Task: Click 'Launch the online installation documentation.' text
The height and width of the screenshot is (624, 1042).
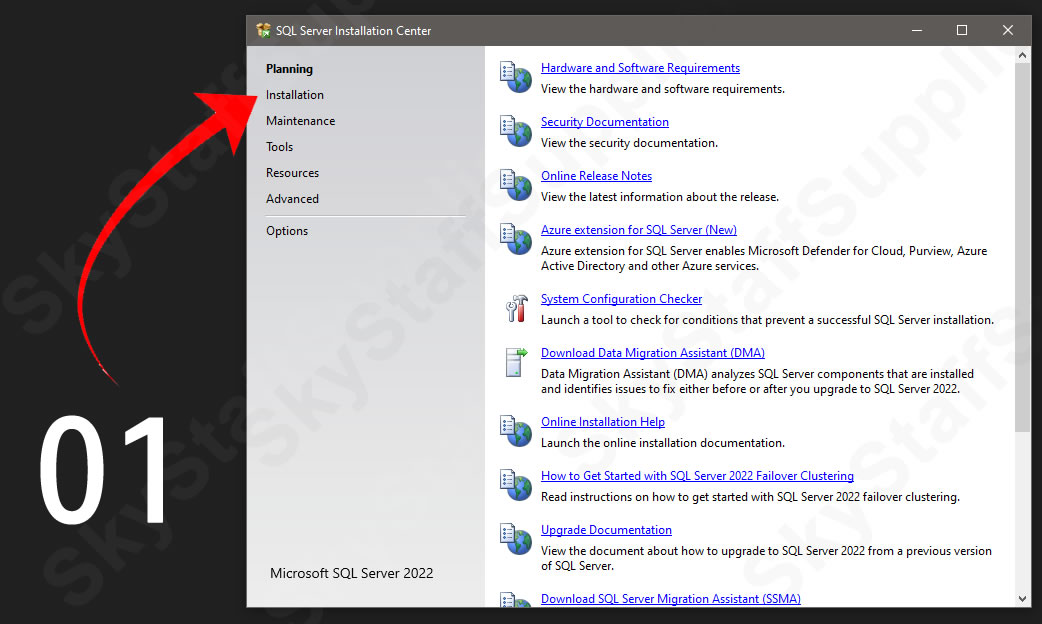Action: [663, 443]
